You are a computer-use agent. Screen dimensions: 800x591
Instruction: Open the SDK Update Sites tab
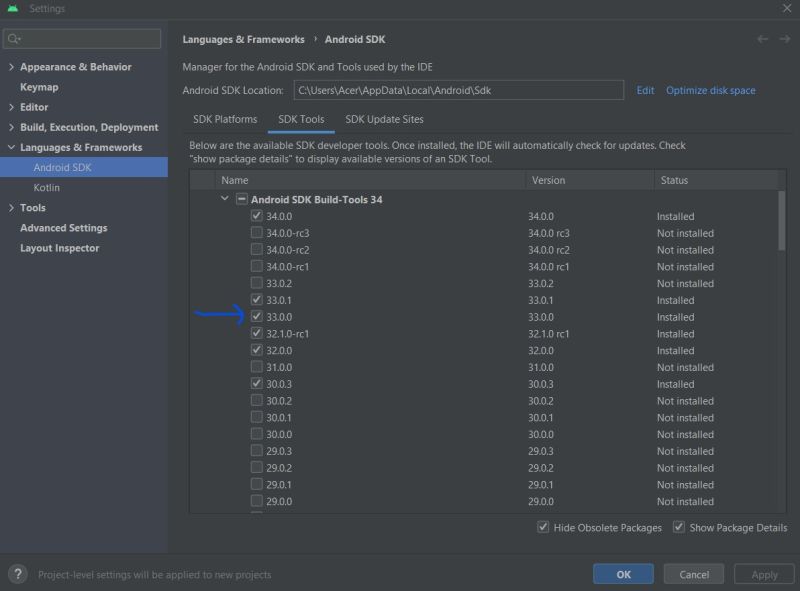pyautogui.click(x=384, y=118)
